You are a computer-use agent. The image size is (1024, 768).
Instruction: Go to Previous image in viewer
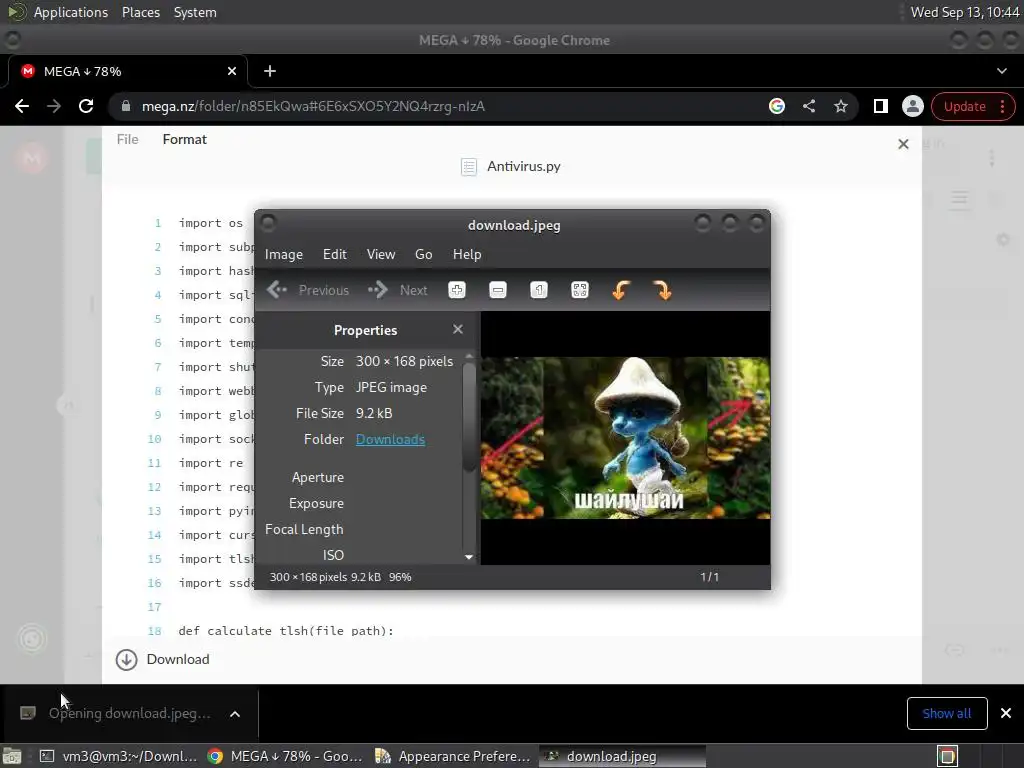[308, 290]
